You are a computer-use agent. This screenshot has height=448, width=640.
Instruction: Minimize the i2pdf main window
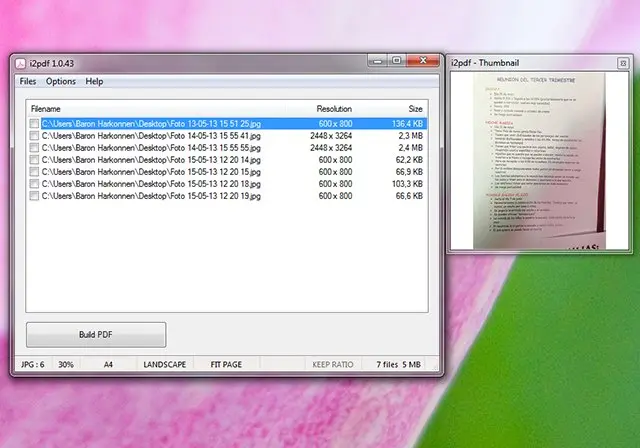[375, 61]
